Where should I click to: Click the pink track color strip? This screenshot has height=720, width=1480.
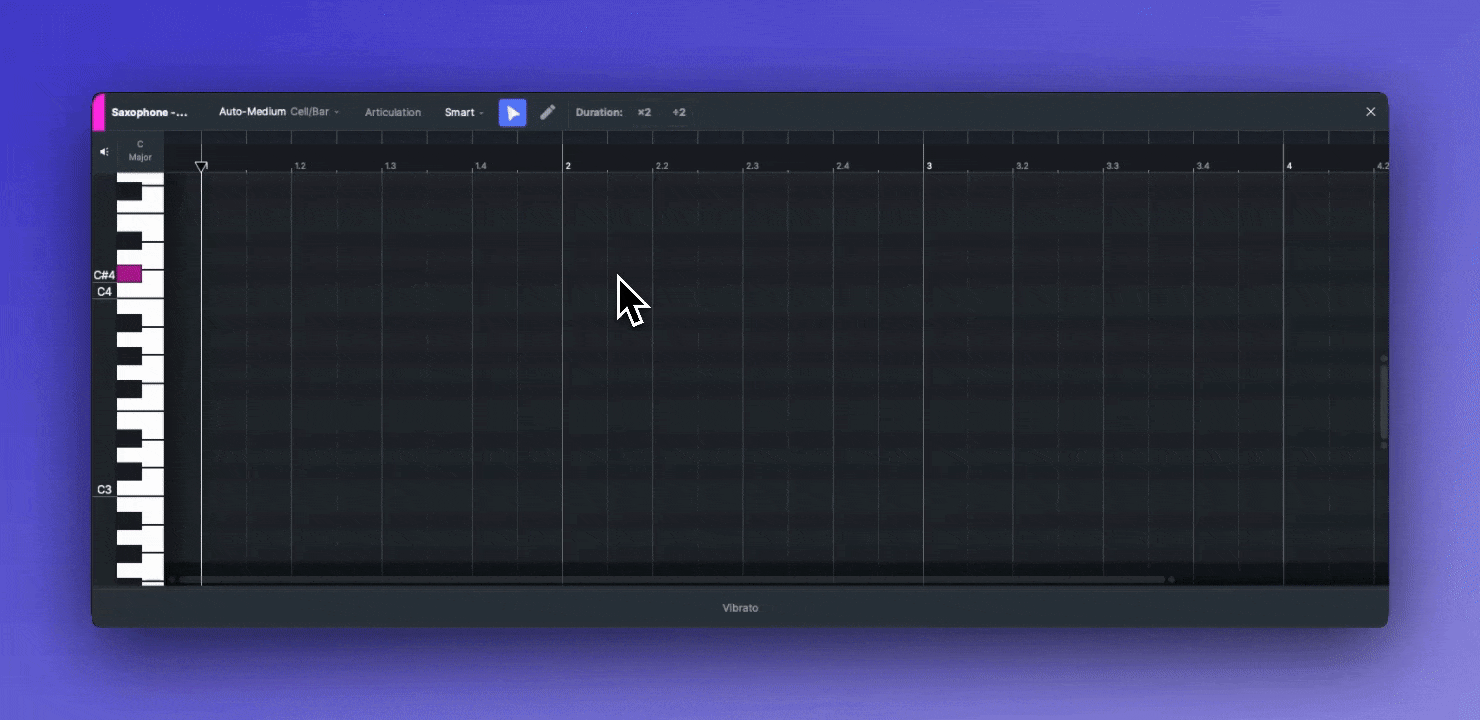point(98,113)
